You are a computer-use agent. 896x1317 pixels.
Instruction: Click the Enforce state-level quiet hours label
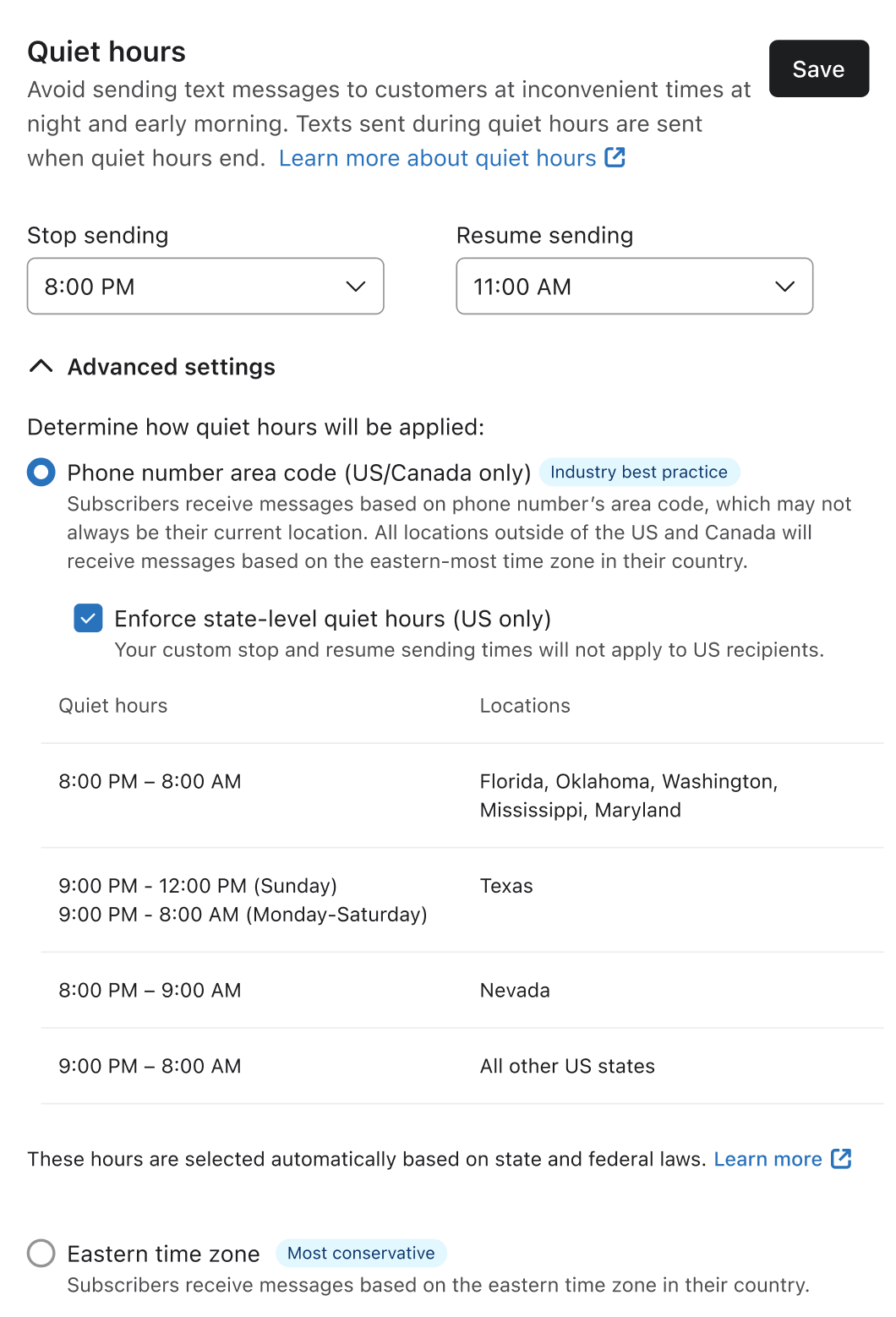tap(332, 619)
